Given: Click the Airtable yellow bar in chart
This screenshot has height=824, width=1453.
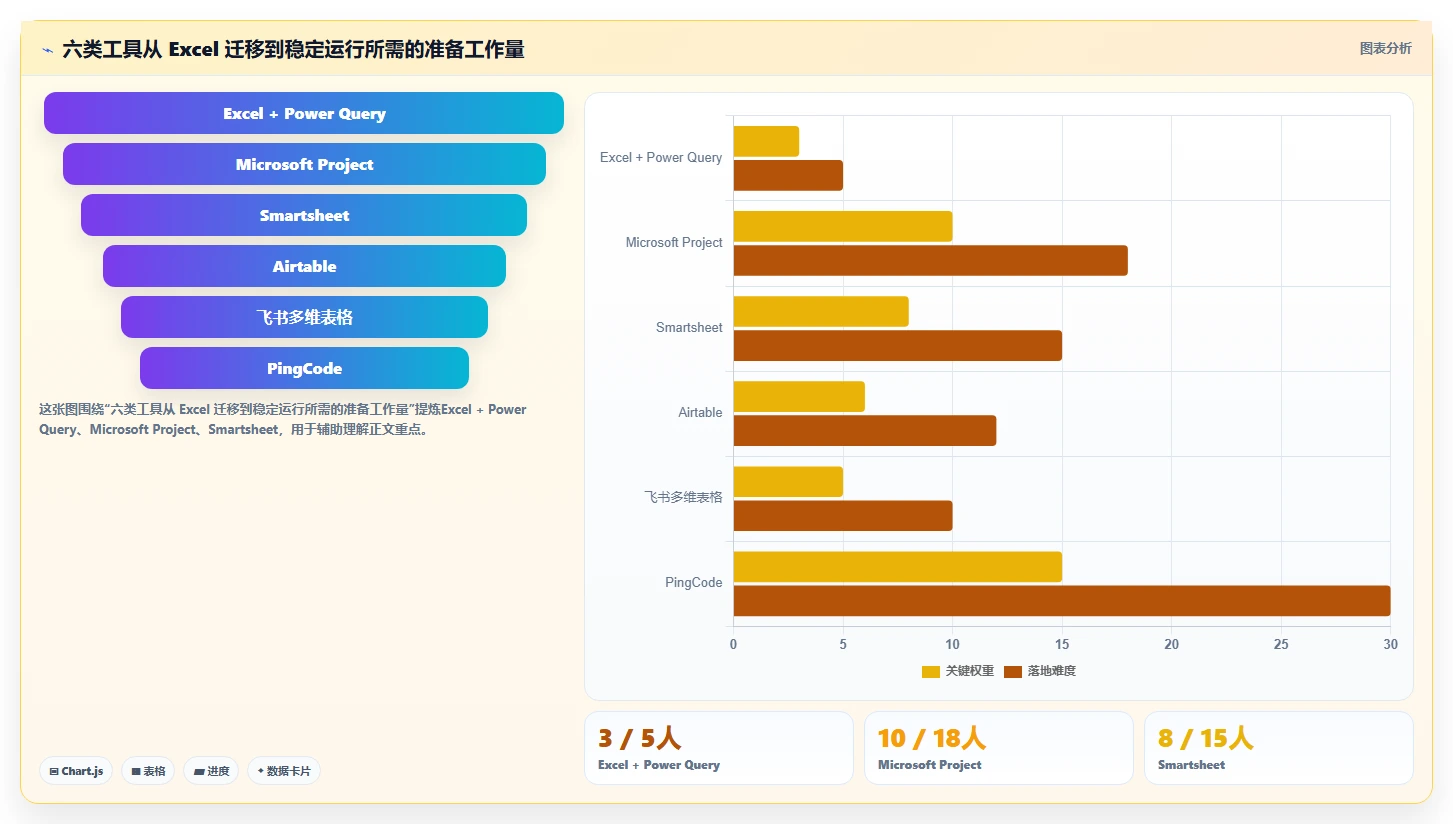Looking at the screenshot, I should click(x=799, y=397).
